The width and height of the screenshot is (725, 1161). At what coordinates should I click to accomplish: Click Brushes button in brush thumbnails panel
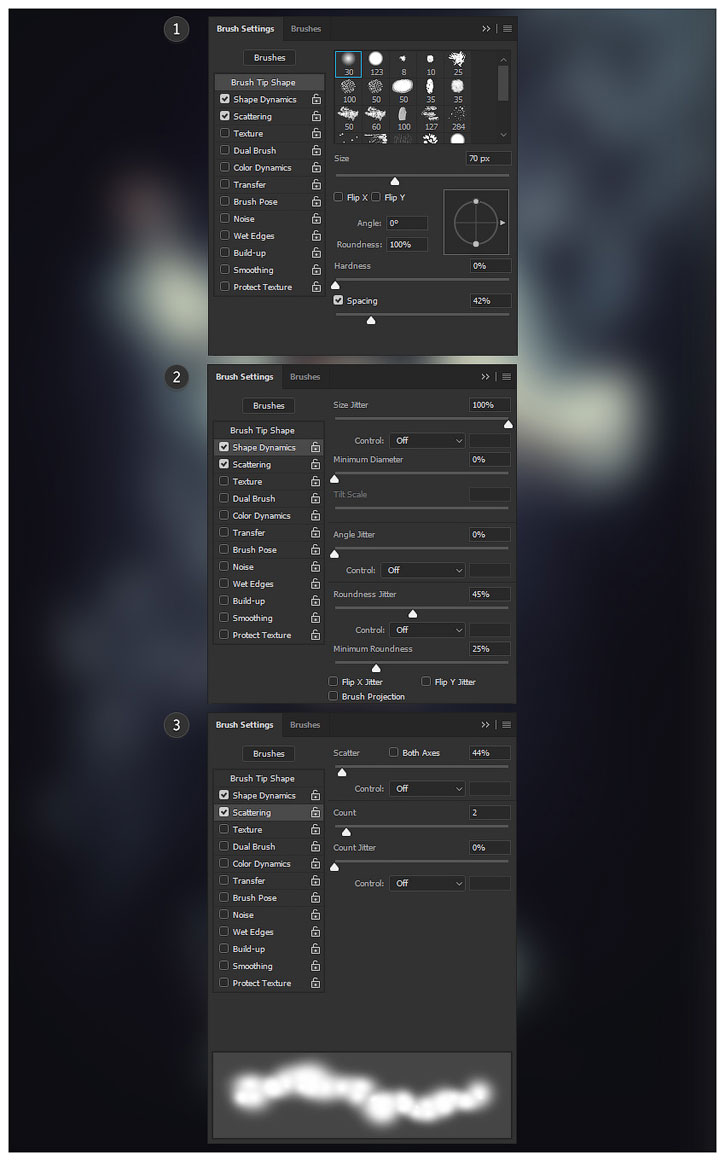(x=270, y=58)
